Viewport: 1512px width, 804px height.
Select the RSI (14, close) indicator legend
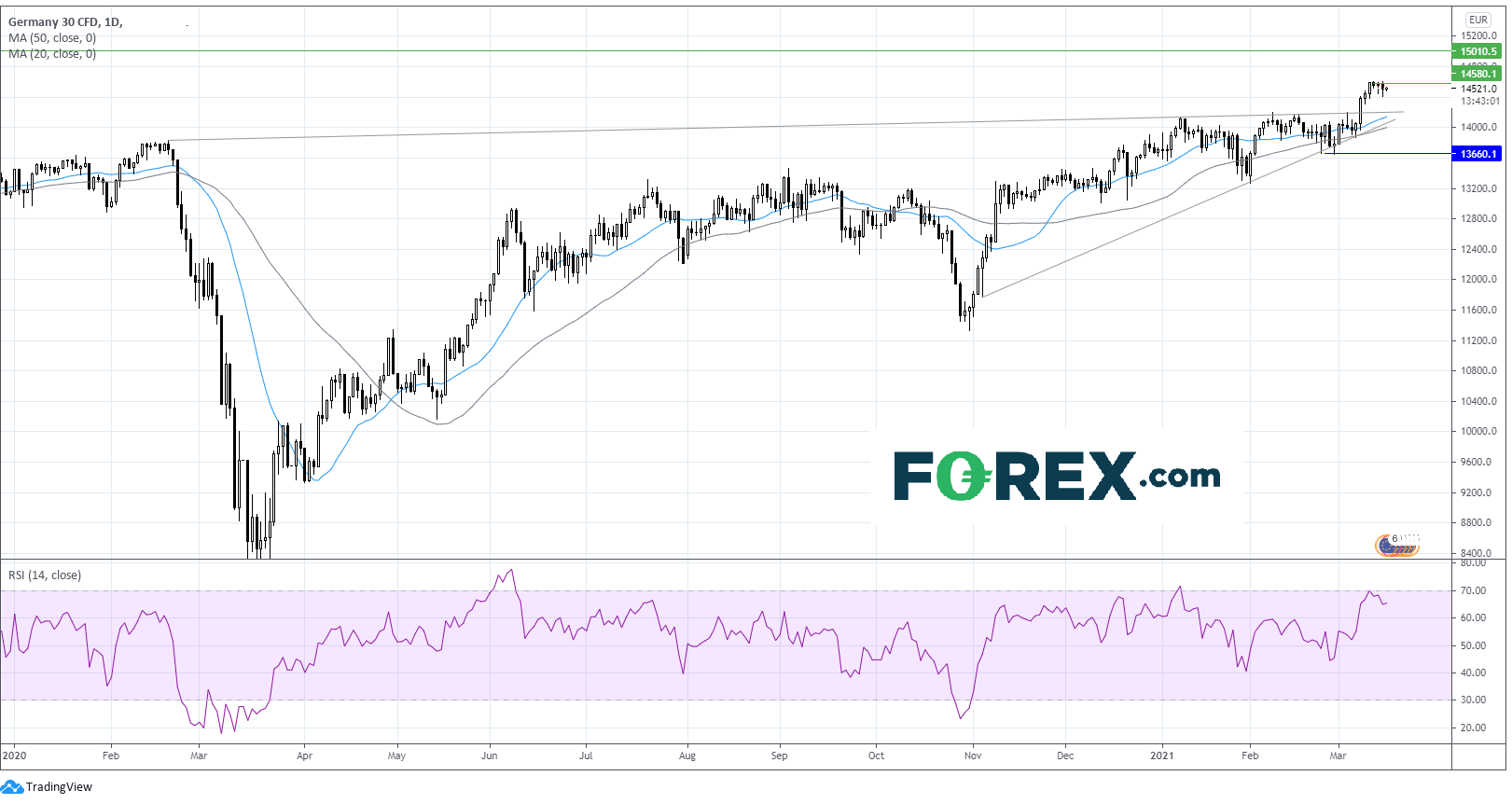click(x=45, y=575)
